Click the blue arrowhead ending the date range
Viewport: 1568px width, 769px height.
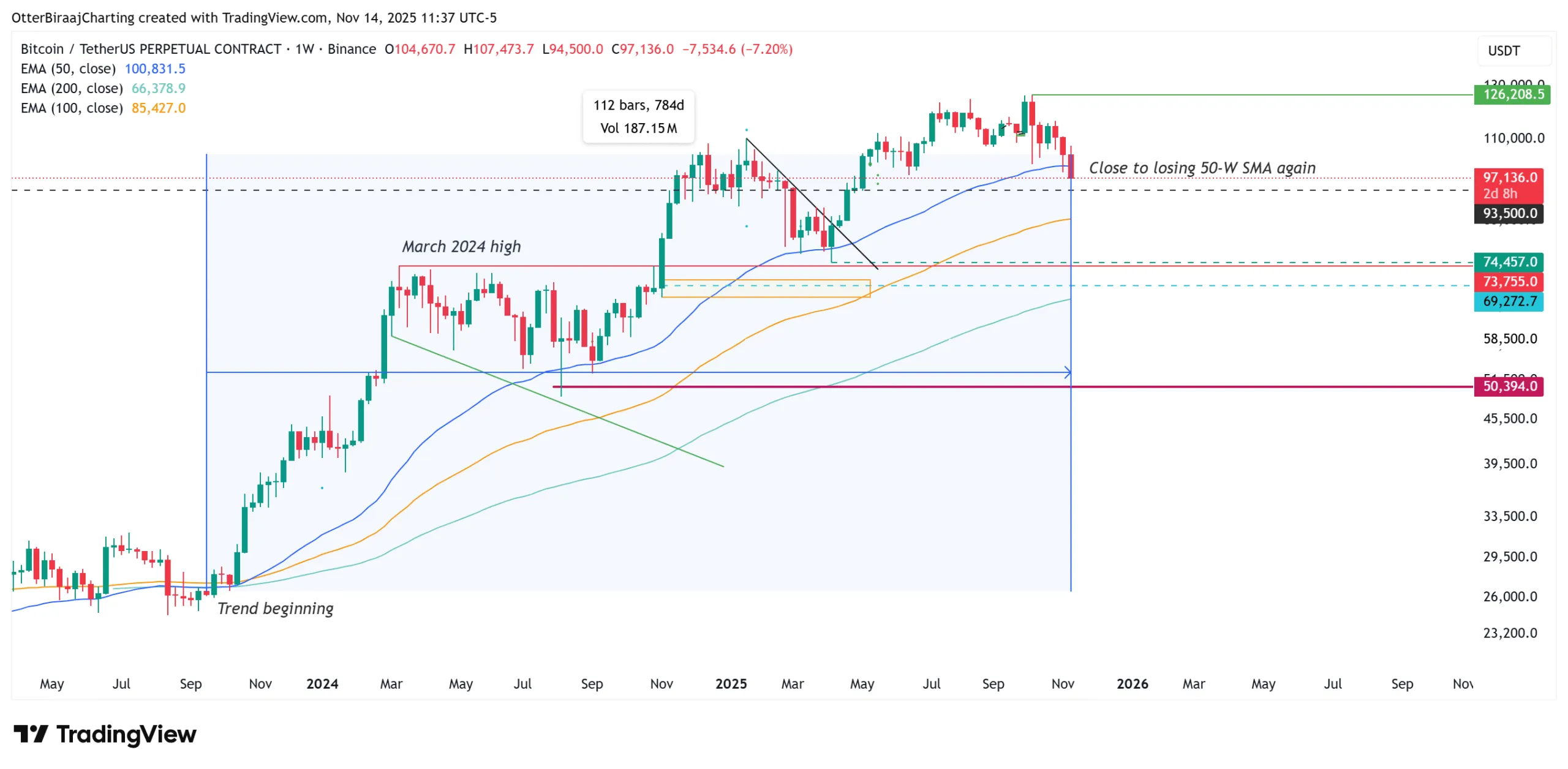click(x=1068, y=372)
